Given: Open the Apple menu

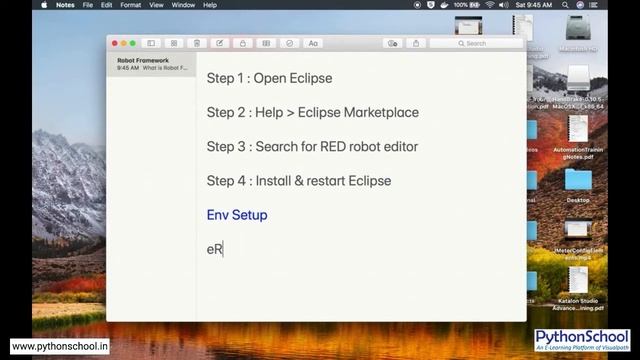Looking at the screenshot, I should pyautogui.click(x=44, y=5).
